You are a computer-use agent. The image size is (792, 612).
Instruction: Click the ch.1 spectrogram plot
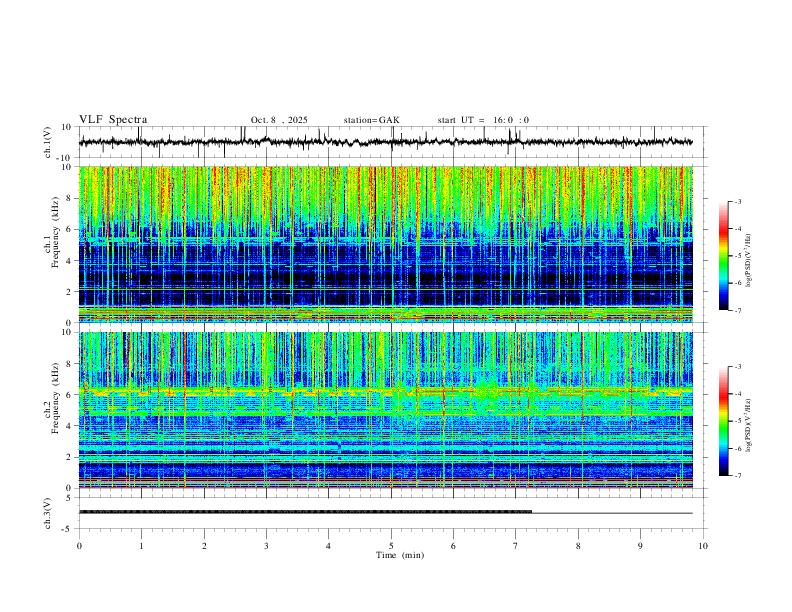[386, 244]
